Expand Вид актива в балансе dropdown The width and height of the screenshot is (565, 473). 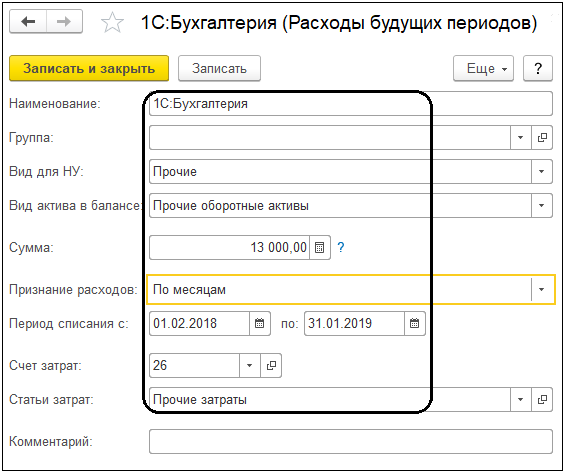542,206
